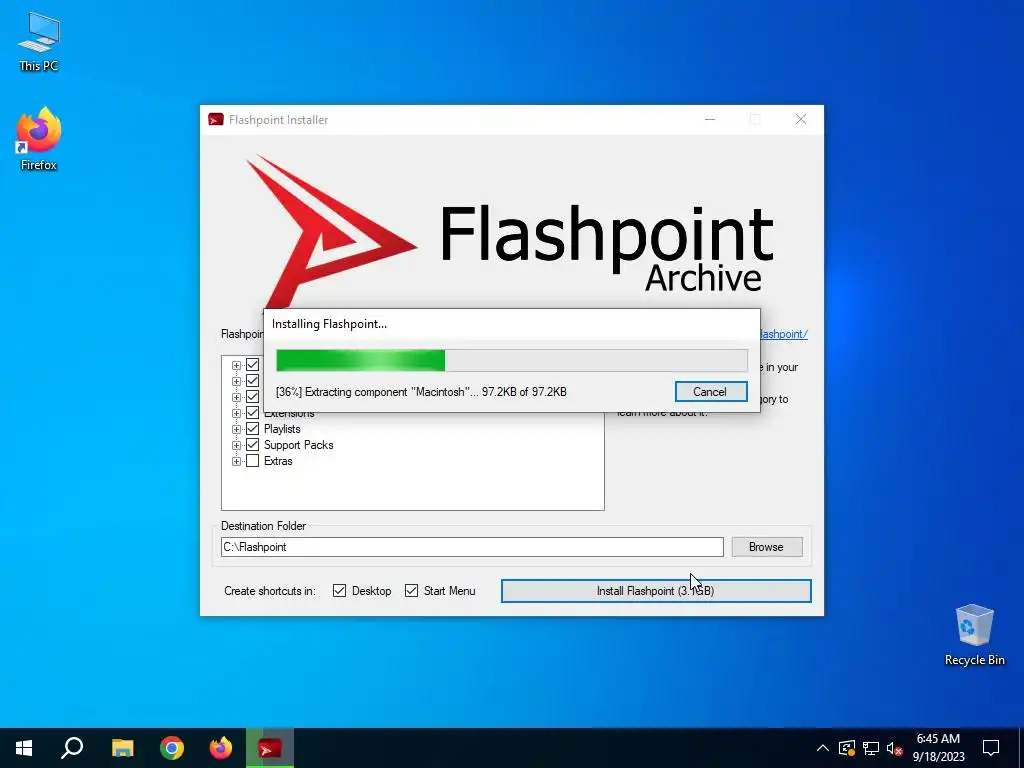This screenshot has height=768, width=1024.
Task: Launch Google Chrome from taskbar
Action: (x=172, y=748)
